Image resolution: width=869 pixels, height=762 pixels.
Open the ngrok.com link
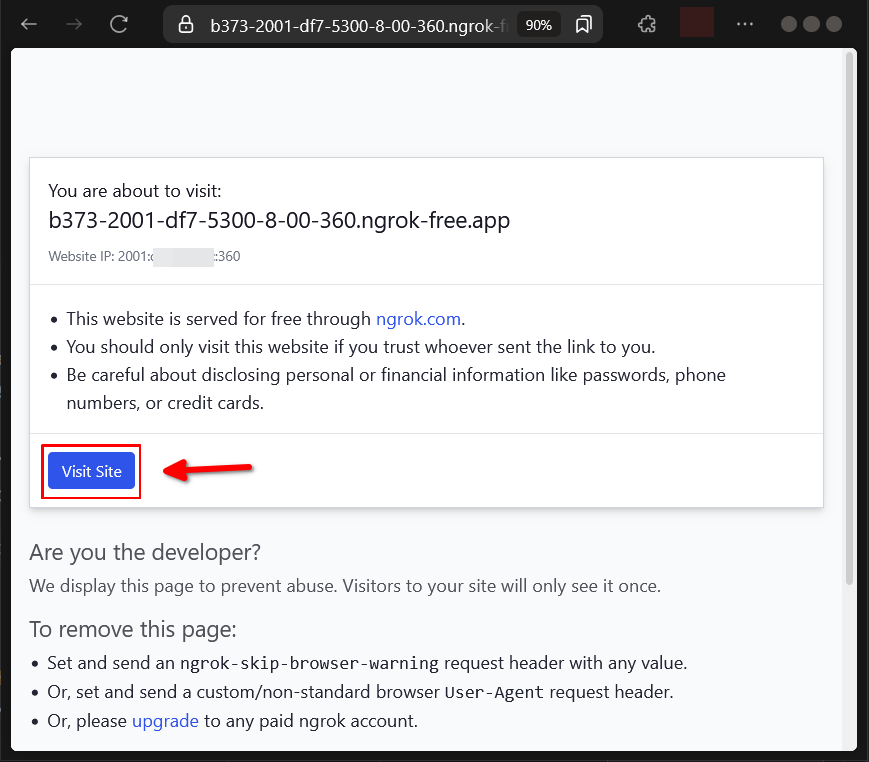[x=418, y=319]
